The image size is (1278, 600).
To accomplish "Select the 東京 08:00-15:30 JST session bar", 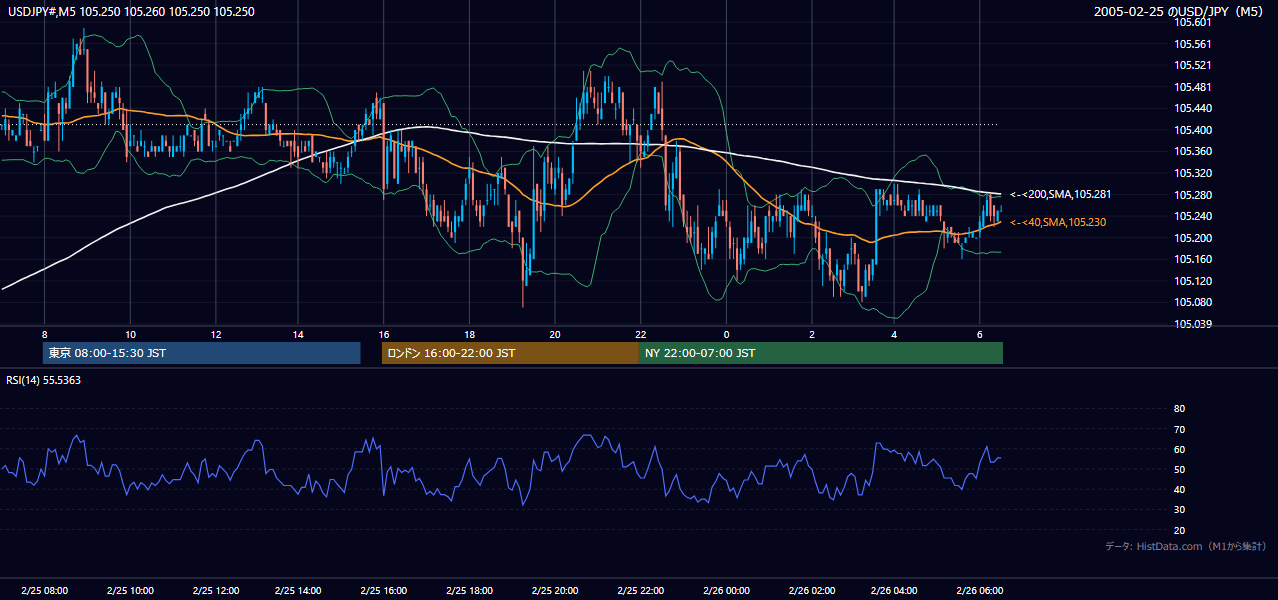I will click(201, 353).
